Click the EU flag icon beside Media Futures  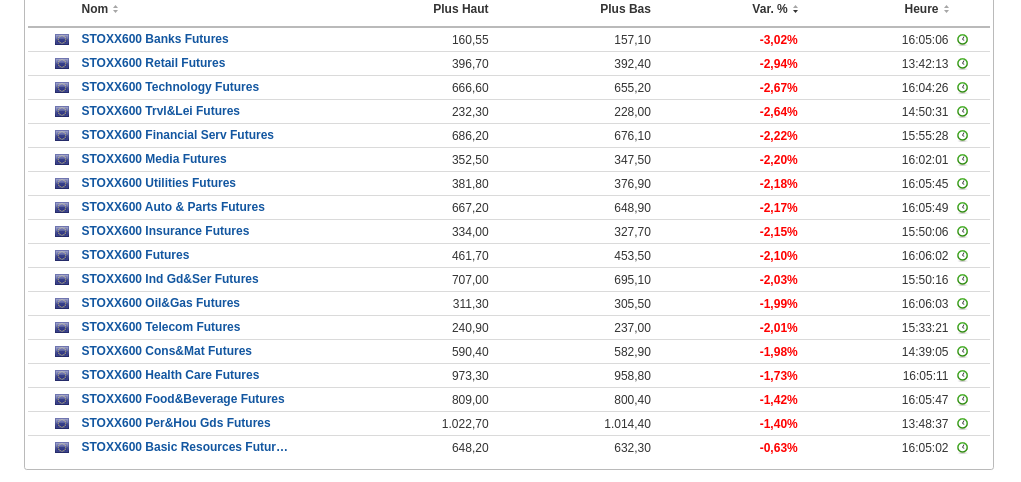(62, 160)
